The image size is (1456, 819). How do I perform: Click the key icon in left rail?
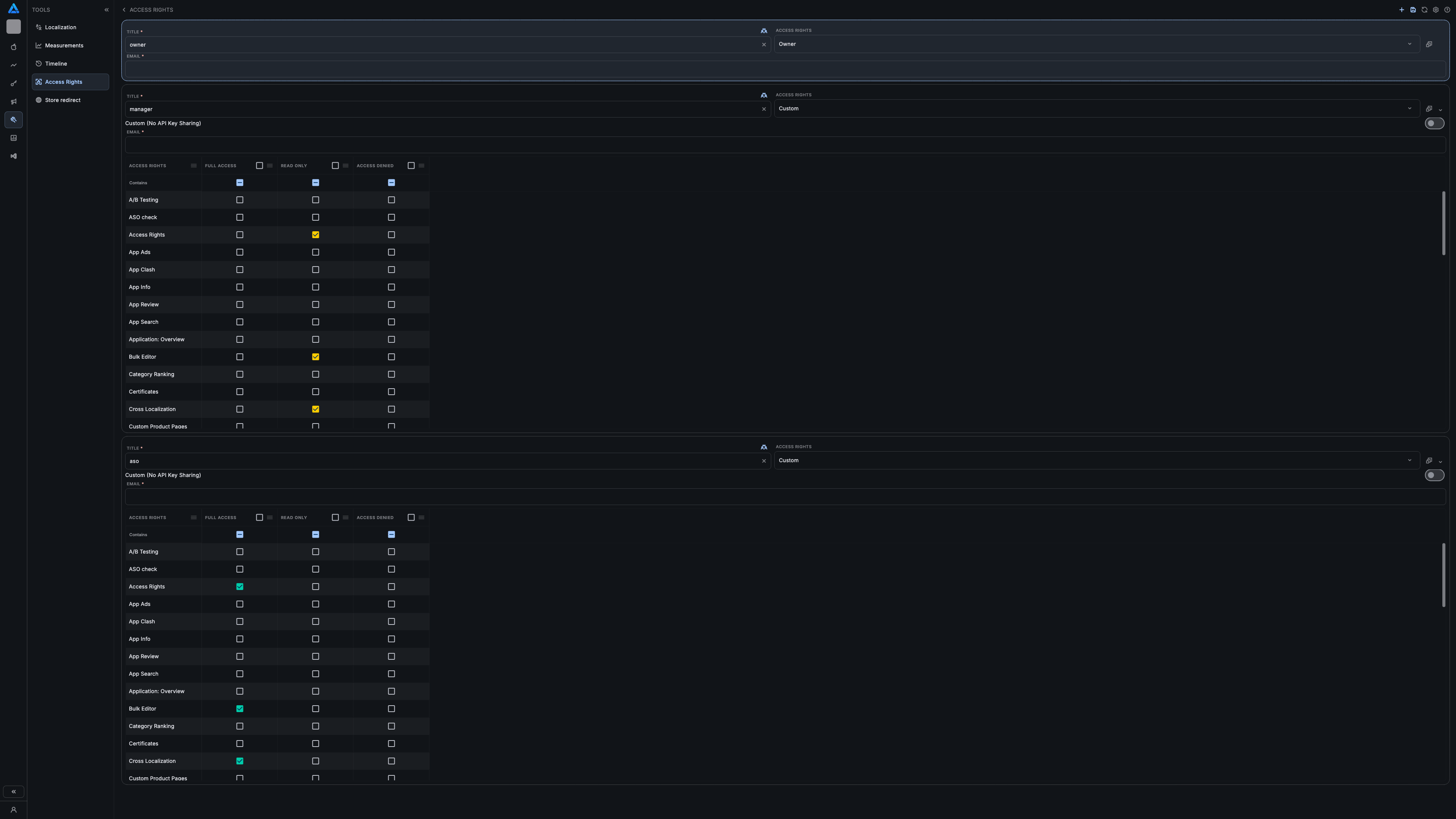14,84
